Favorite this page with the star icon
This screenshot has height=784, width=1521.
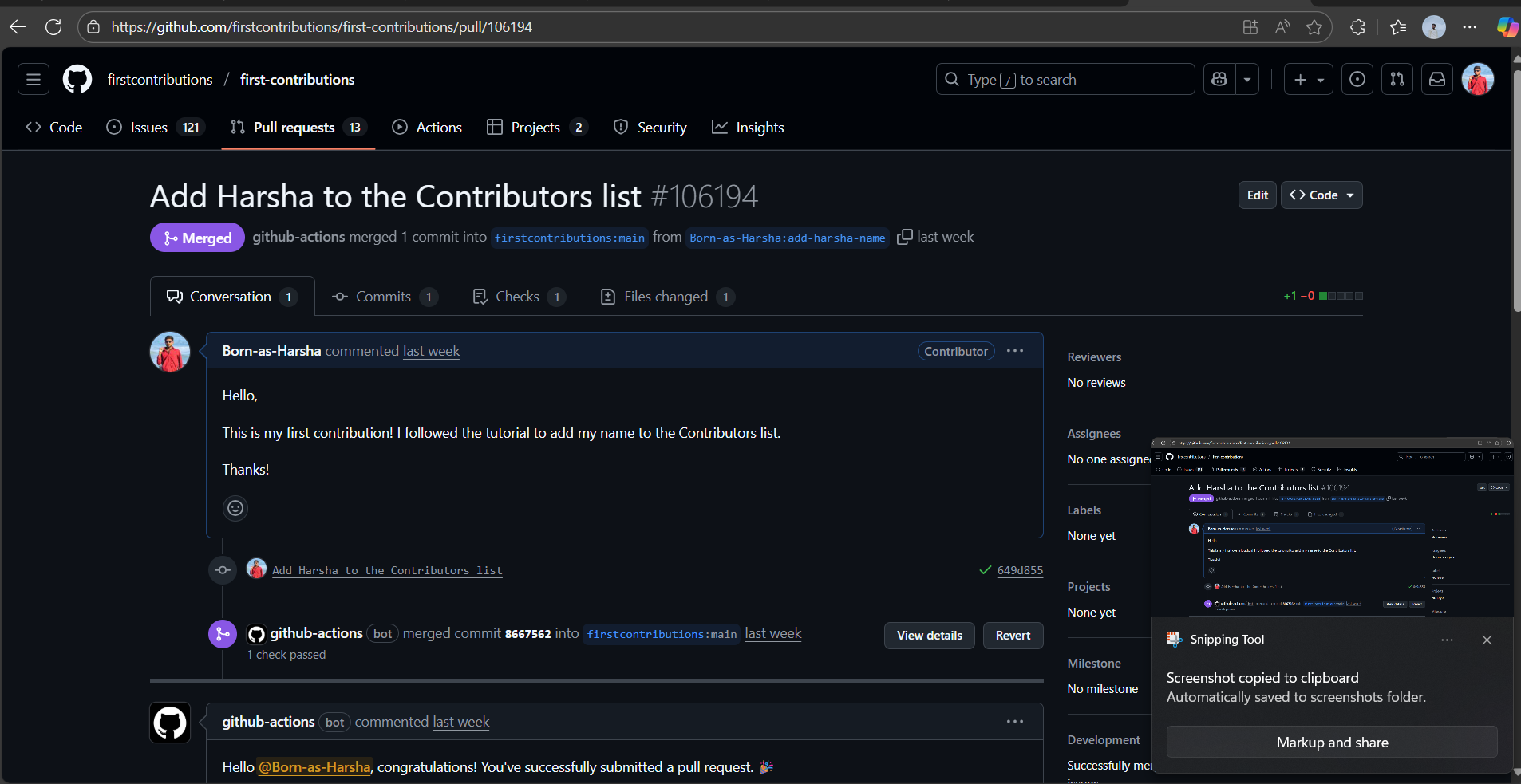pyautogui.click(x=1314, y=27)
